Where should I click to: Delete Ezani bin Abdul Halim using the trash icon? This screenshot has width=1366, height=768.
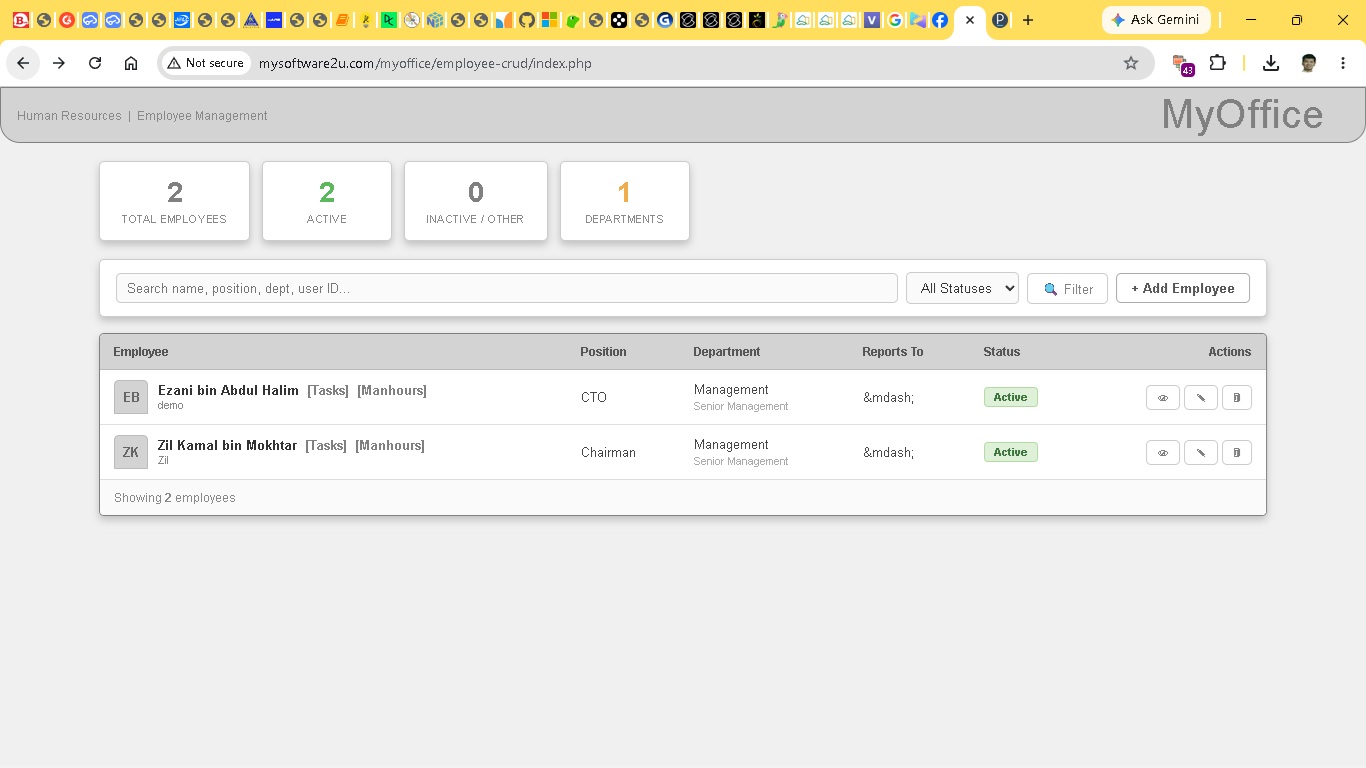[x=1237, y=397]
